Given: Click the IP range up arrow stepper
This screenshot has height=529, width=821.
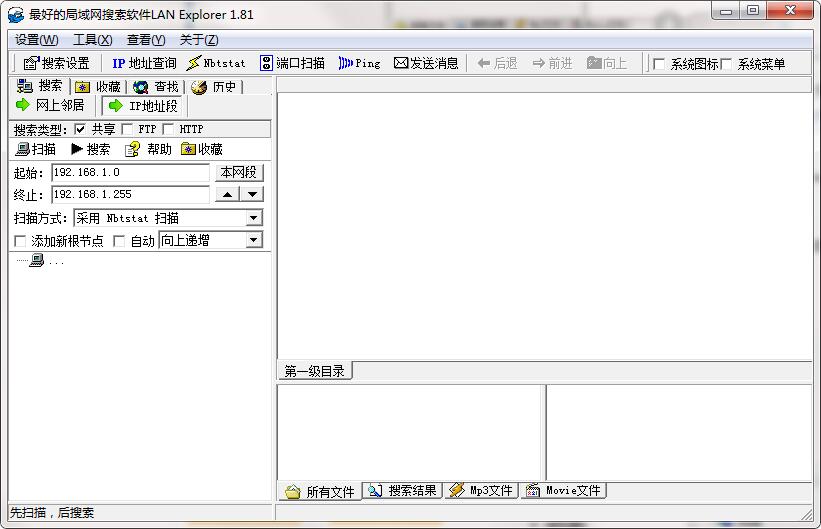Looking at the screenshot, I should click(x=228, y=194).
